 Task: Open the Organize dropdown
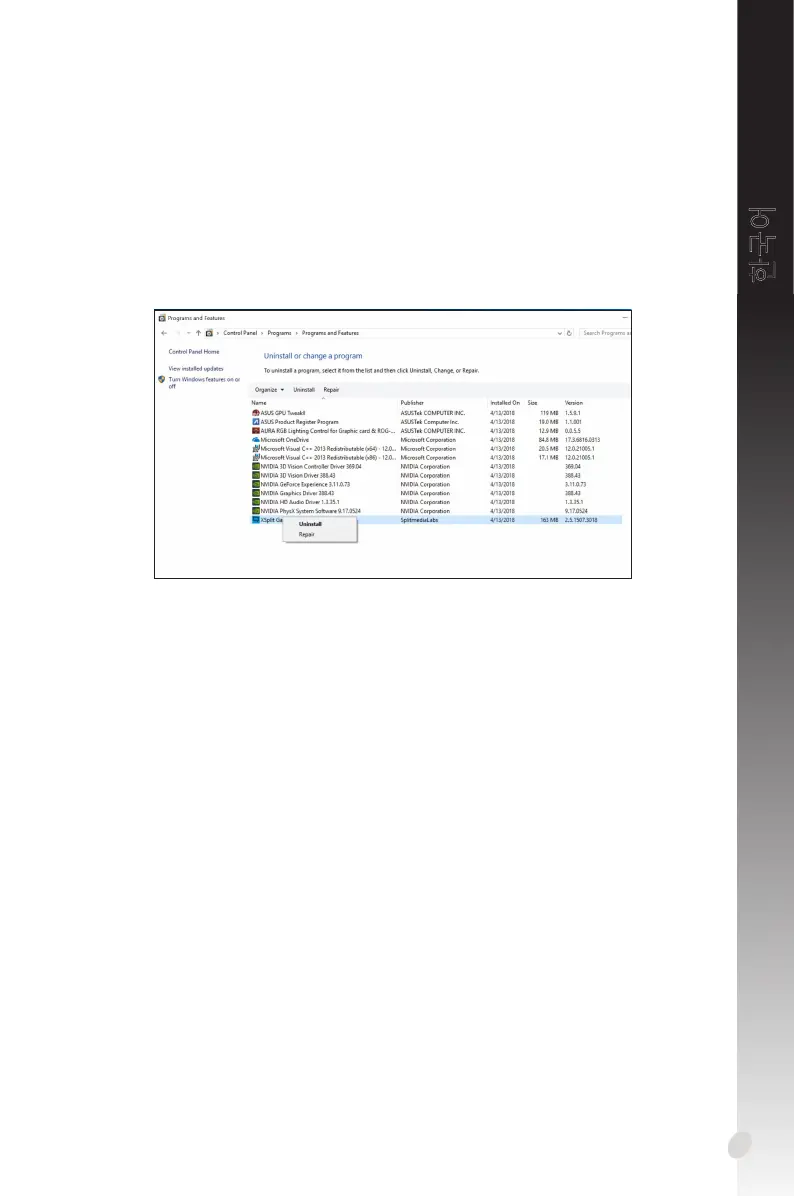(x=269, y=390)
